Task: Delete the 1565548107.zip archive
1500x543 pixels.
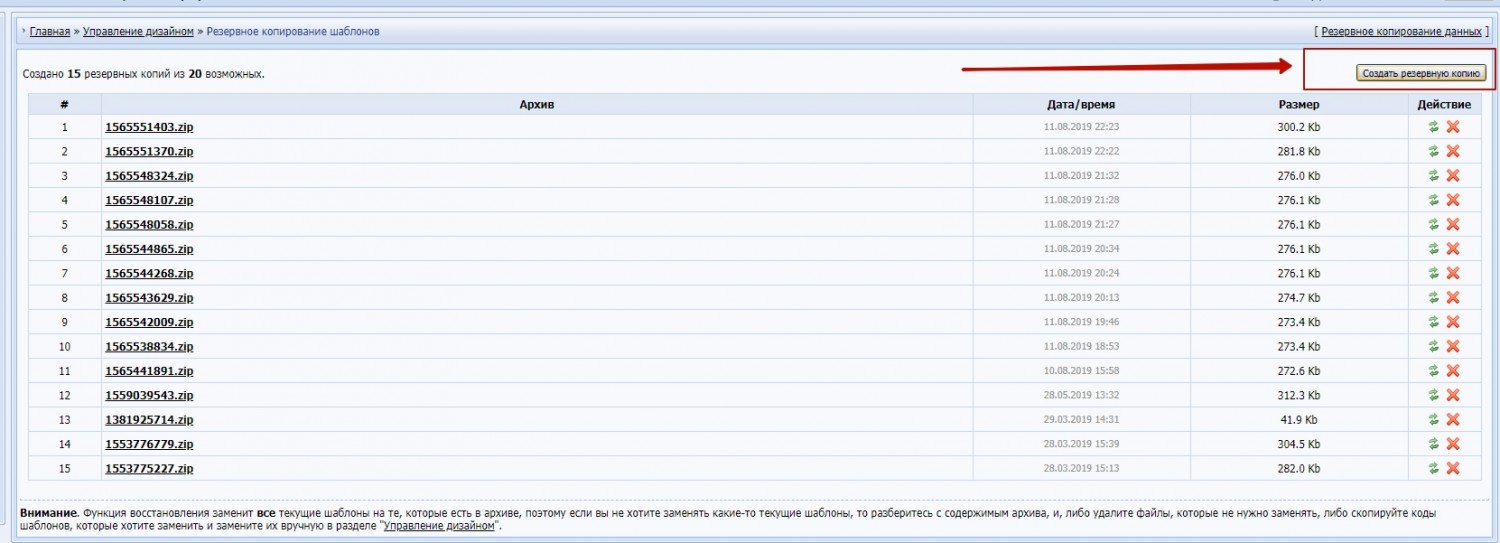Action: 1453,200
